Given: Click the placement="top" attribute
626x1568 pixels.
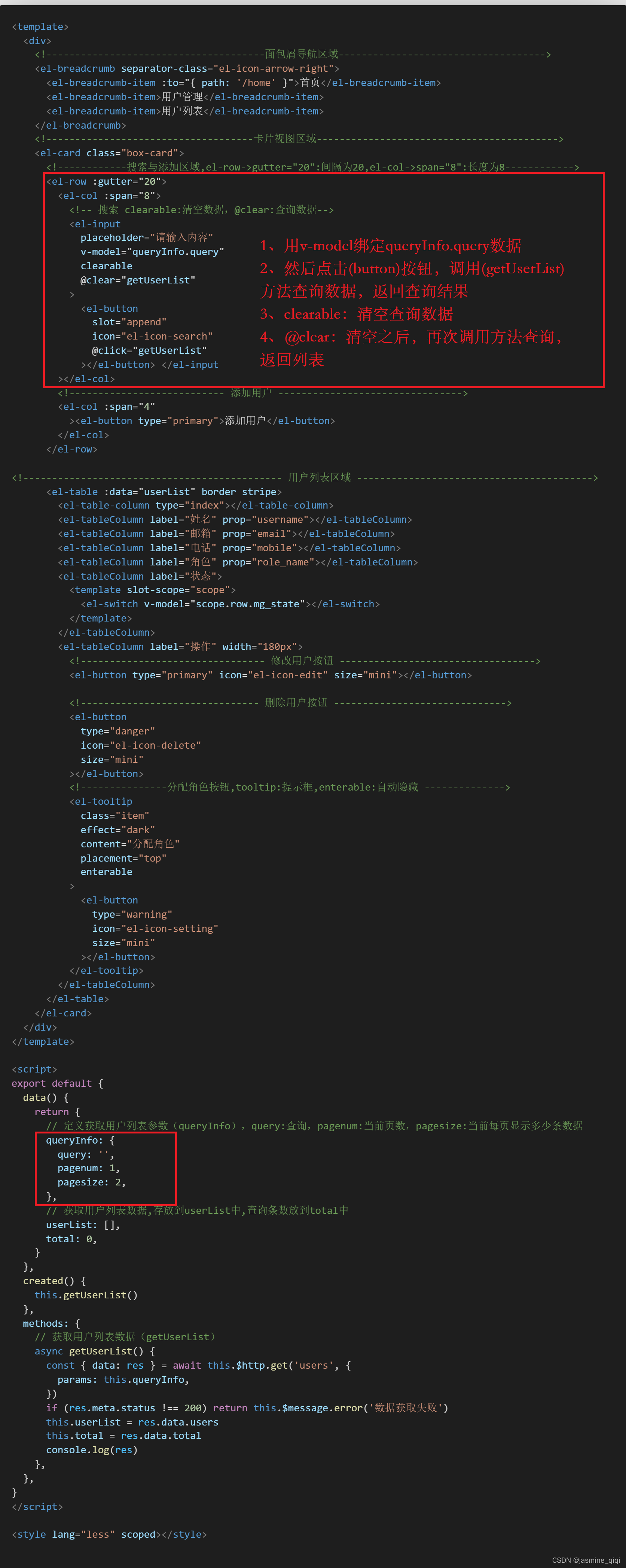Looking at the screenshot, I should point(123,858).
